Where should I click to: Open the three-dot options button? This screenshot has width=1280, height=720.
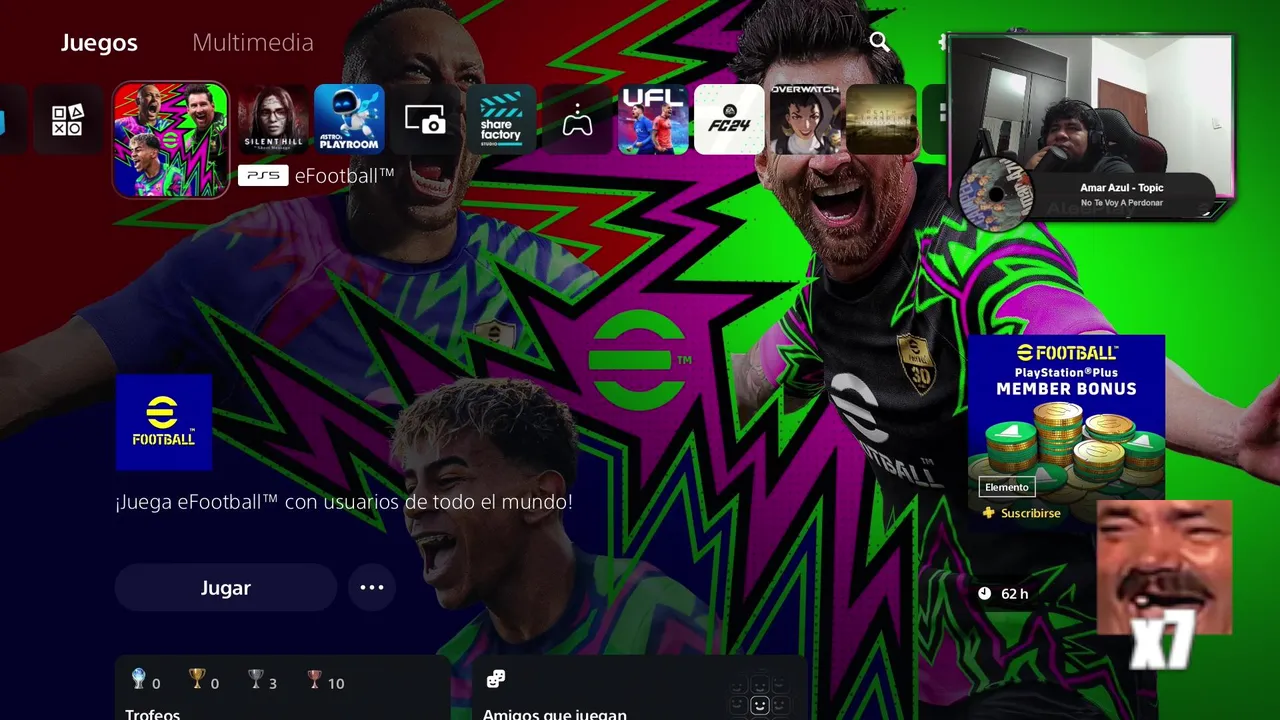click(372, 588)
